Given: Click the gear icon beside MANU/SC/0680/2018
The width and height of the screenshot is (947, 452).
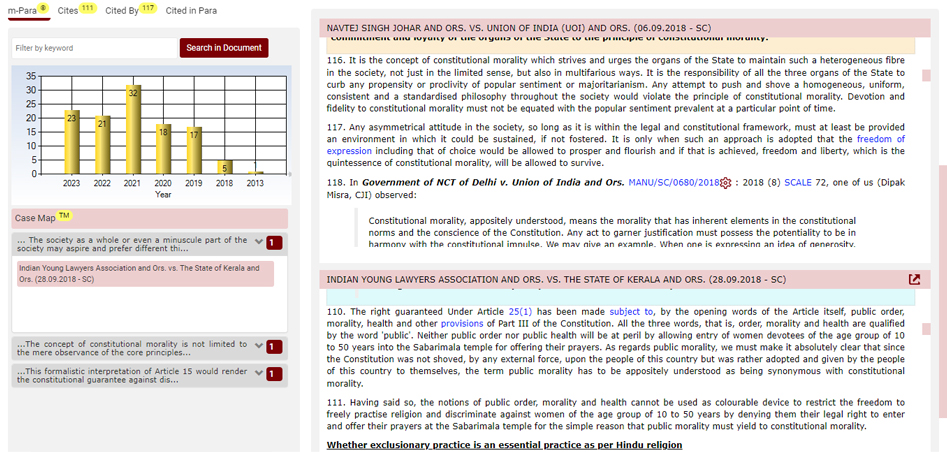Looking at the screenshot, I should tap(727, 183).
